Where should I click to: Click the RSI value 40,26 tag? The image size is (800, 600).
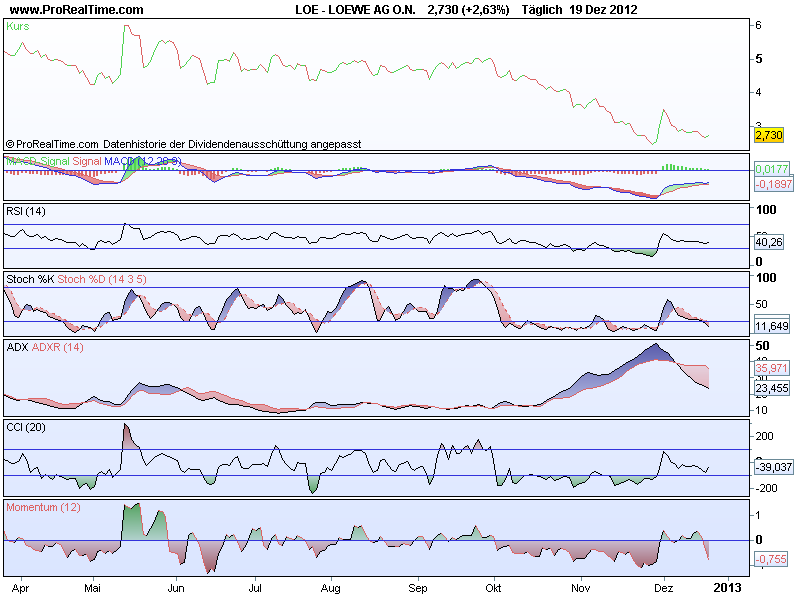(769, 242)
